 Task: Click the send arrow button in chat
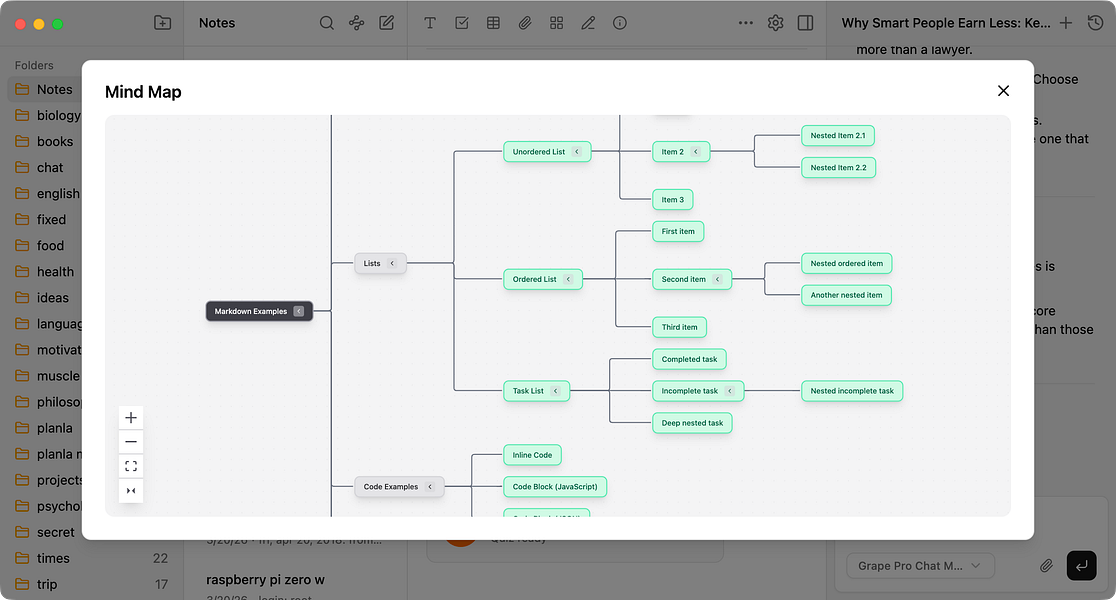click(1081, 566)
